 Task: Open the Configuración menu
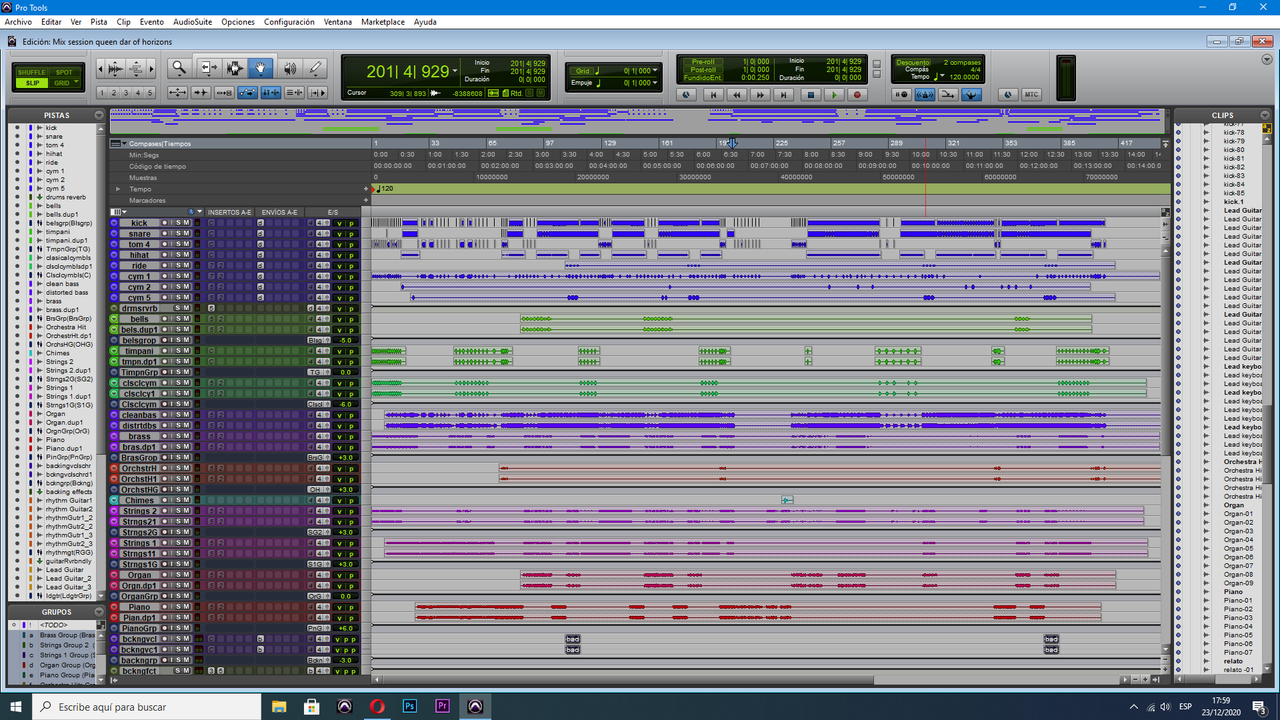pyautogui.click(x=289, y=21)
